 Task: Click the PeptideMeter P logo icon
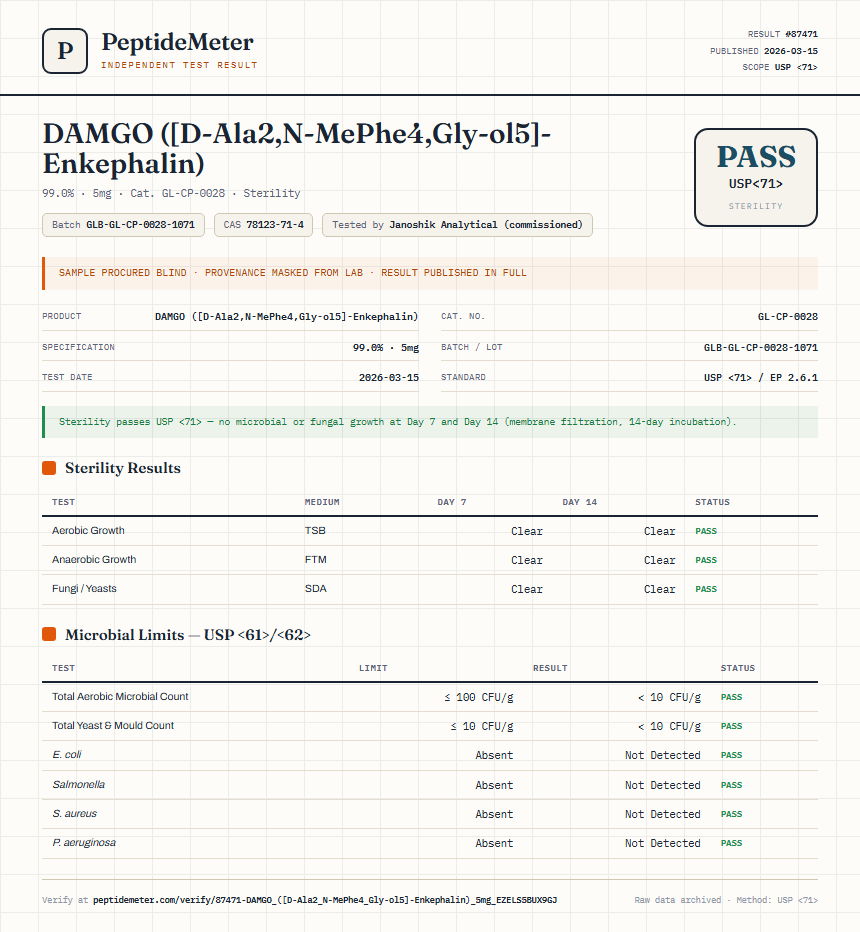coord(65,51)
